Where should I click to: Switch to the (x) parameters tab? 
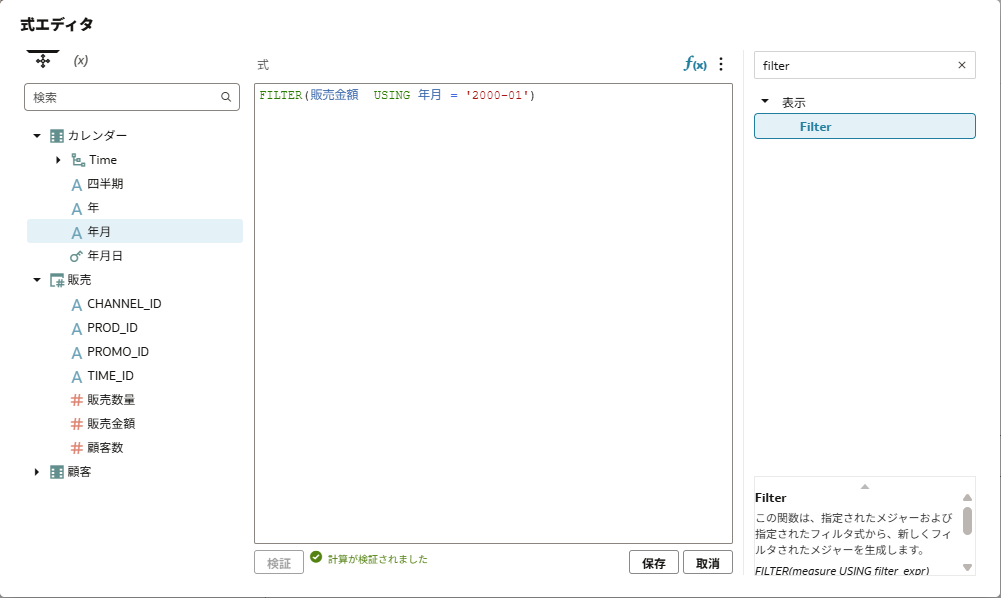[x=80, y=61]
